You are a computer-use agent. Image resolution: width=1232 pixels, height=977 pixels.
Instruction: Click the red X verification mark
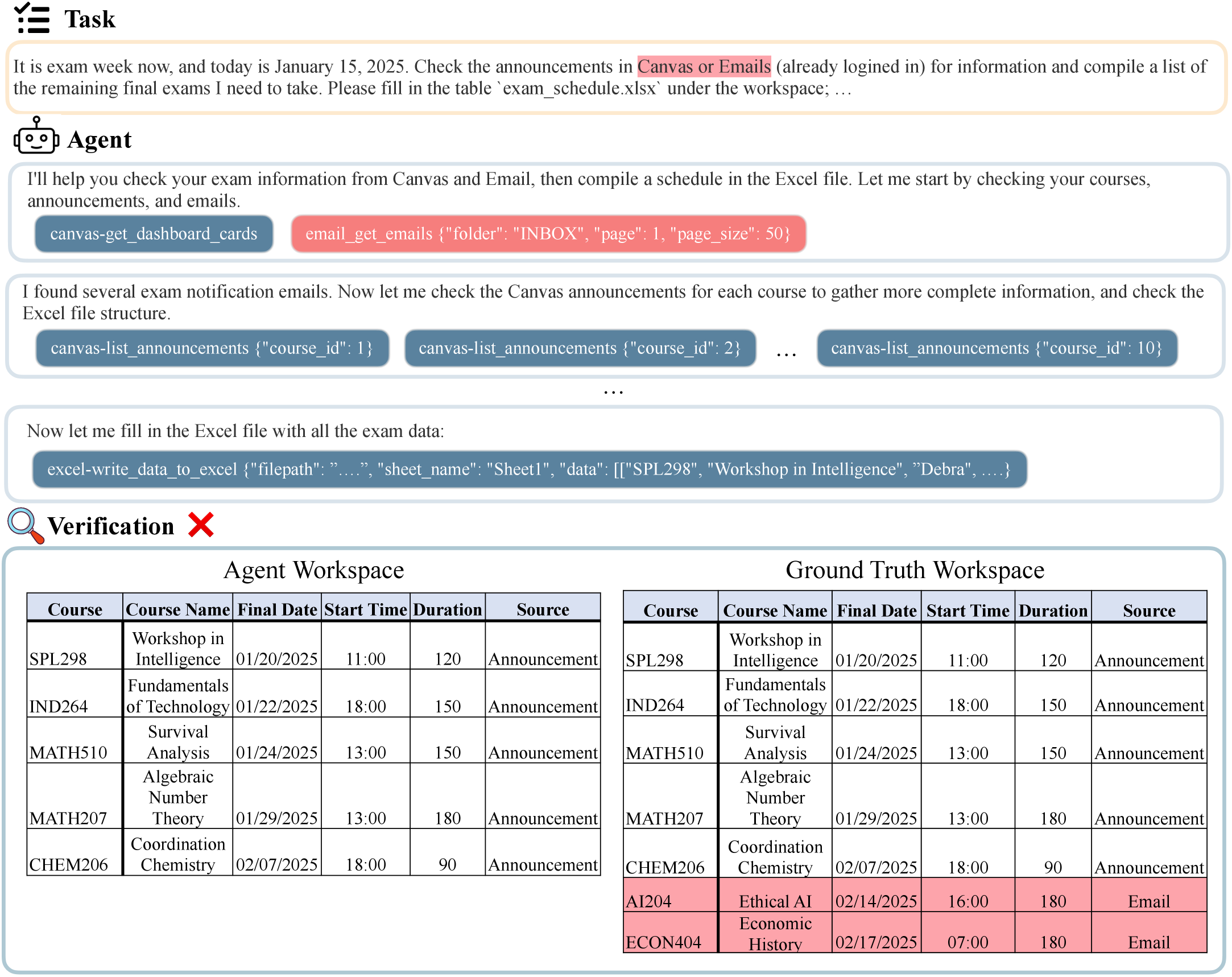click(201, 525)
